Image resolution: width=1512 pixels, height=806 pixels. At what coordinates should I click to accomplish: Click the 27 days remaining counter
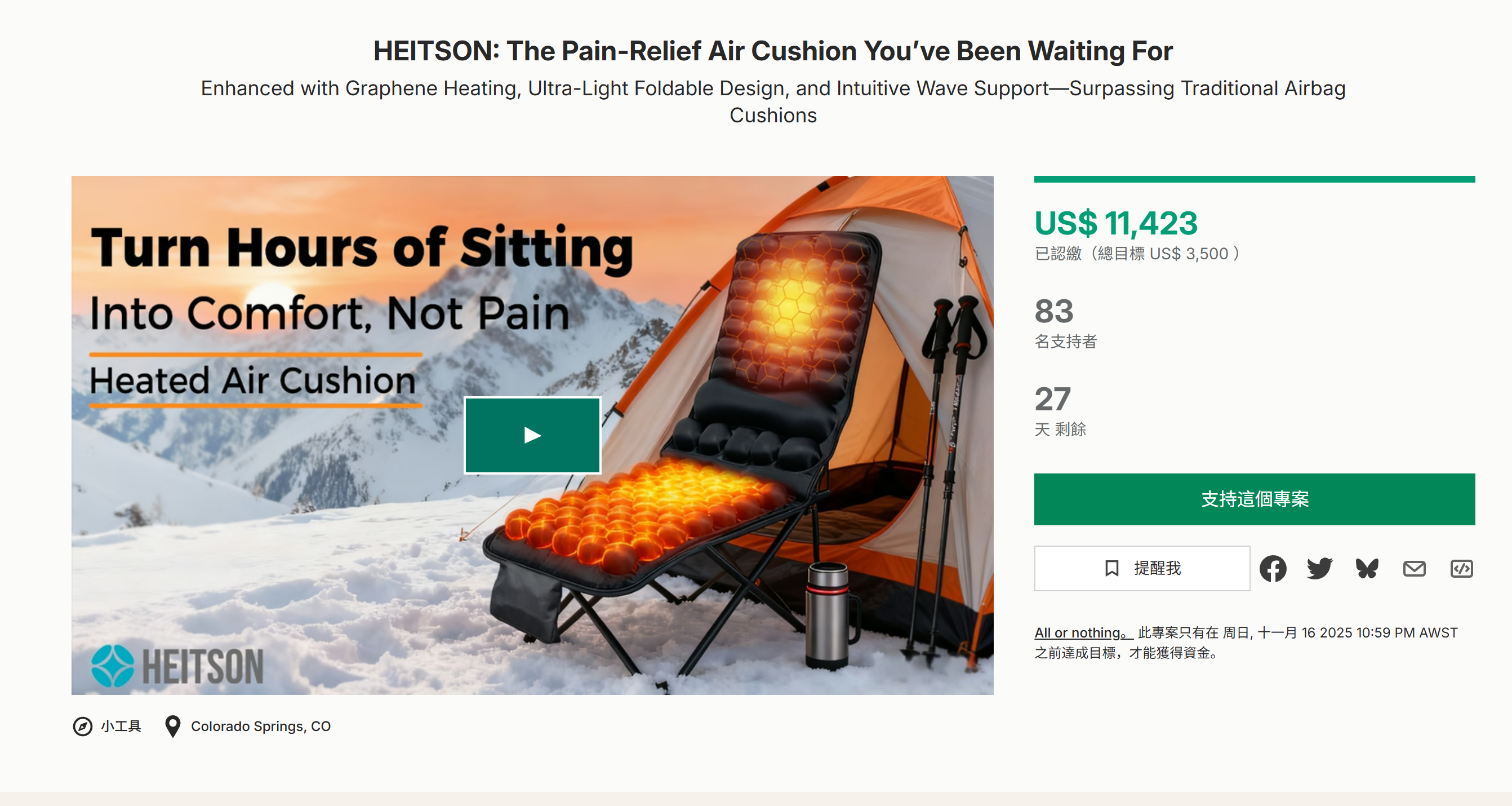coord(1052,400)
